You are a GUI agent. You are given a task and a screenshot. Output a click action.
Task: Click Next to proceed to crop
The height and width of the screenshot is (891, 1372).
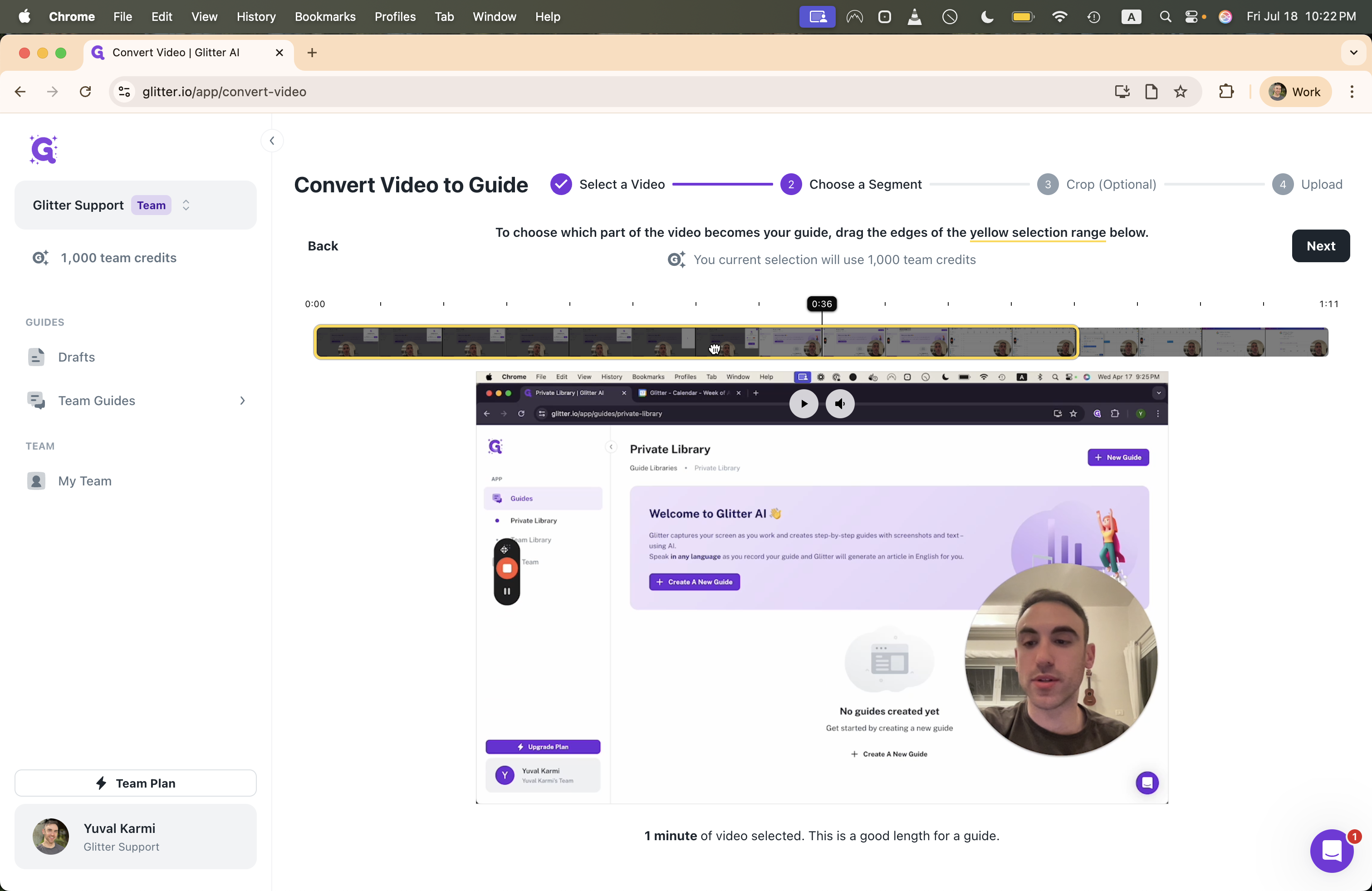[x=1321, y=246]
